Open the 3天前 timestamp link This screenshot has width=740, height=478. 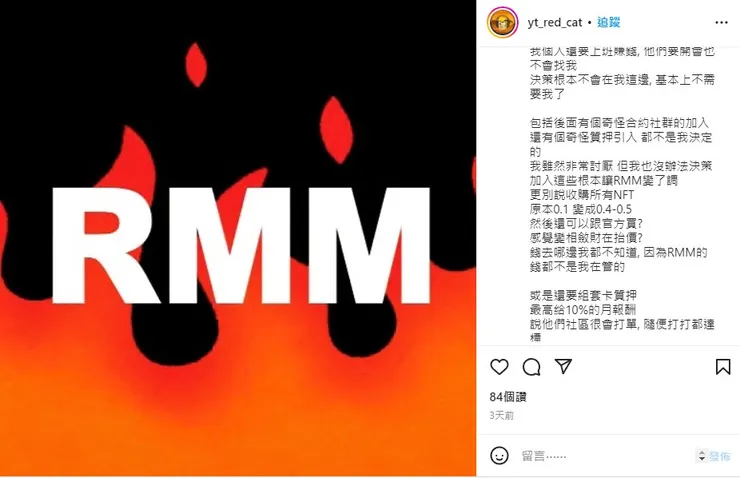click(502, 415)
